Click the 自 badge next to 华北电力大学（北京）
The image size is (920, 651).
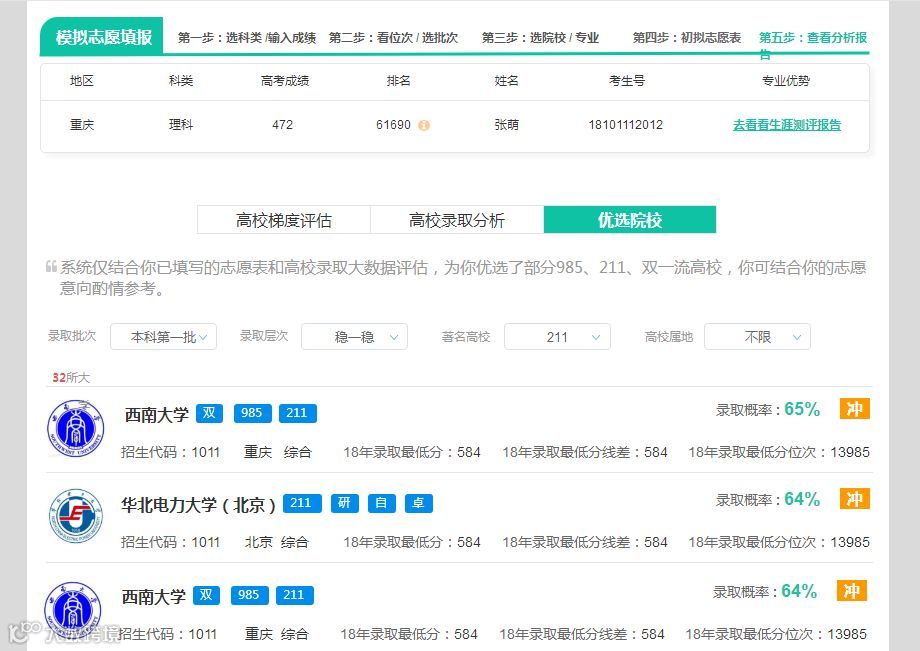tap(381, 503)
